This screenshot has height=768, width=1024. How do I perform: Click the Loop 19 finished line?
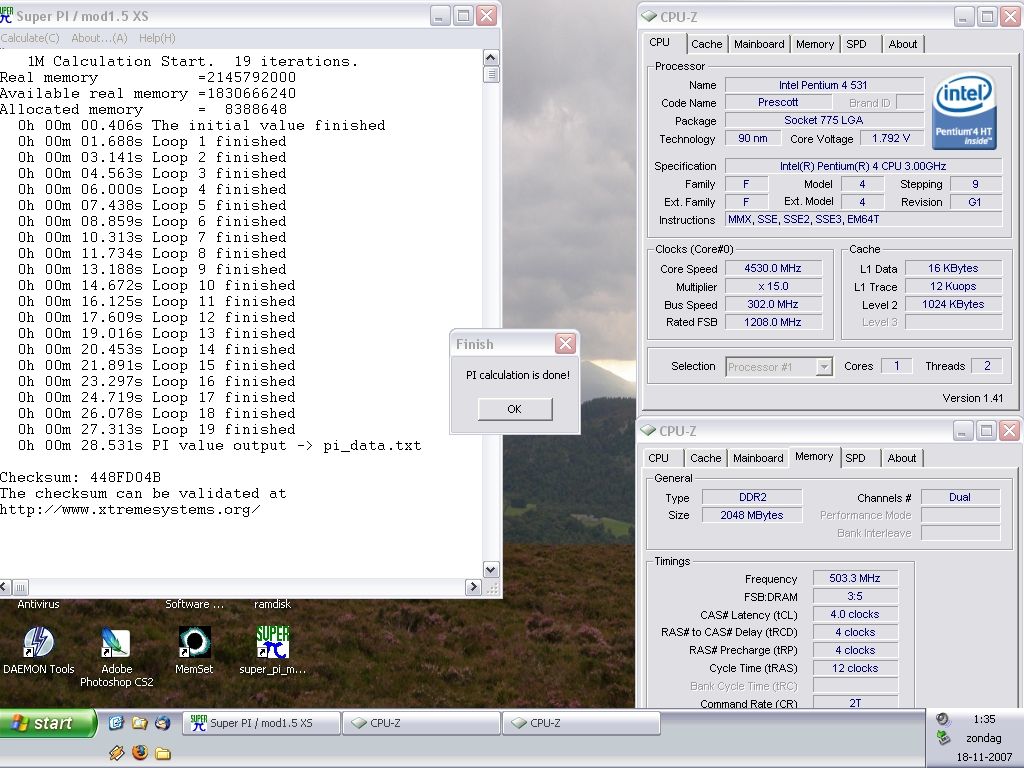point(157,430)
